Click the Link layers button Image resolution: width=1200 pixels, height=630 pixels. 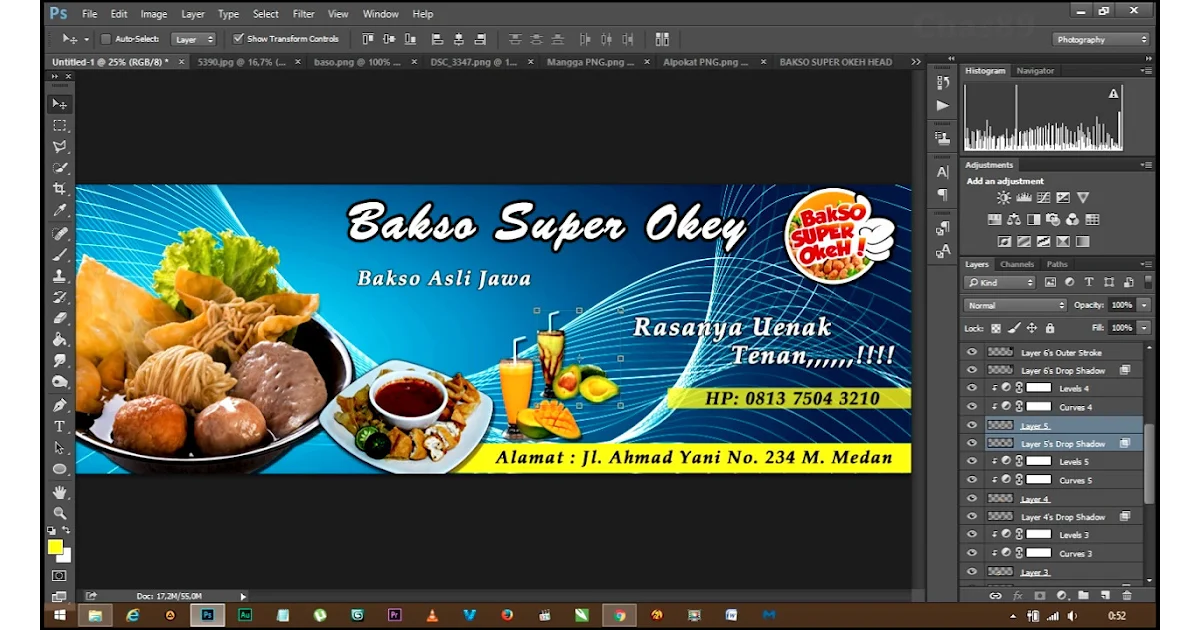995,595
